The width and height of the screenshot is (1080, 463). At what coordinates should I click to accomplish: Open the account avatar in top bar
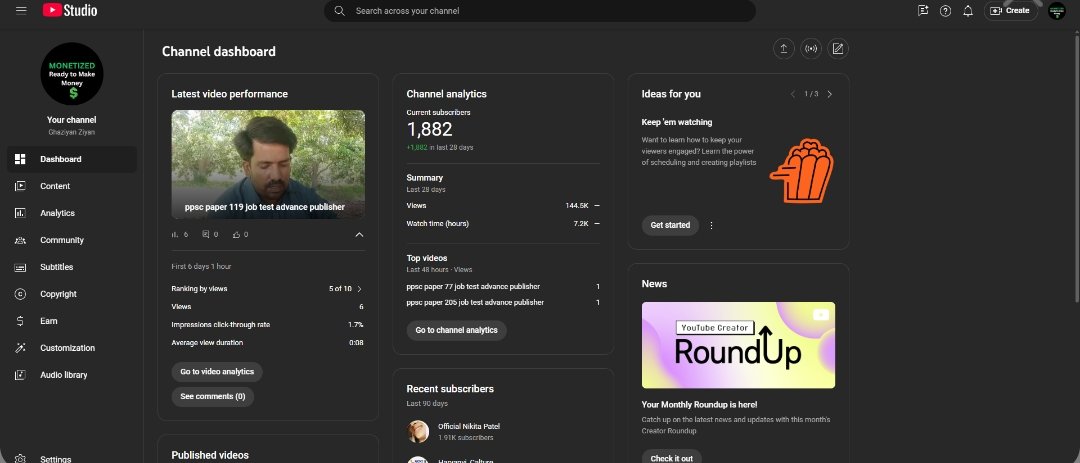(1057, 11)
